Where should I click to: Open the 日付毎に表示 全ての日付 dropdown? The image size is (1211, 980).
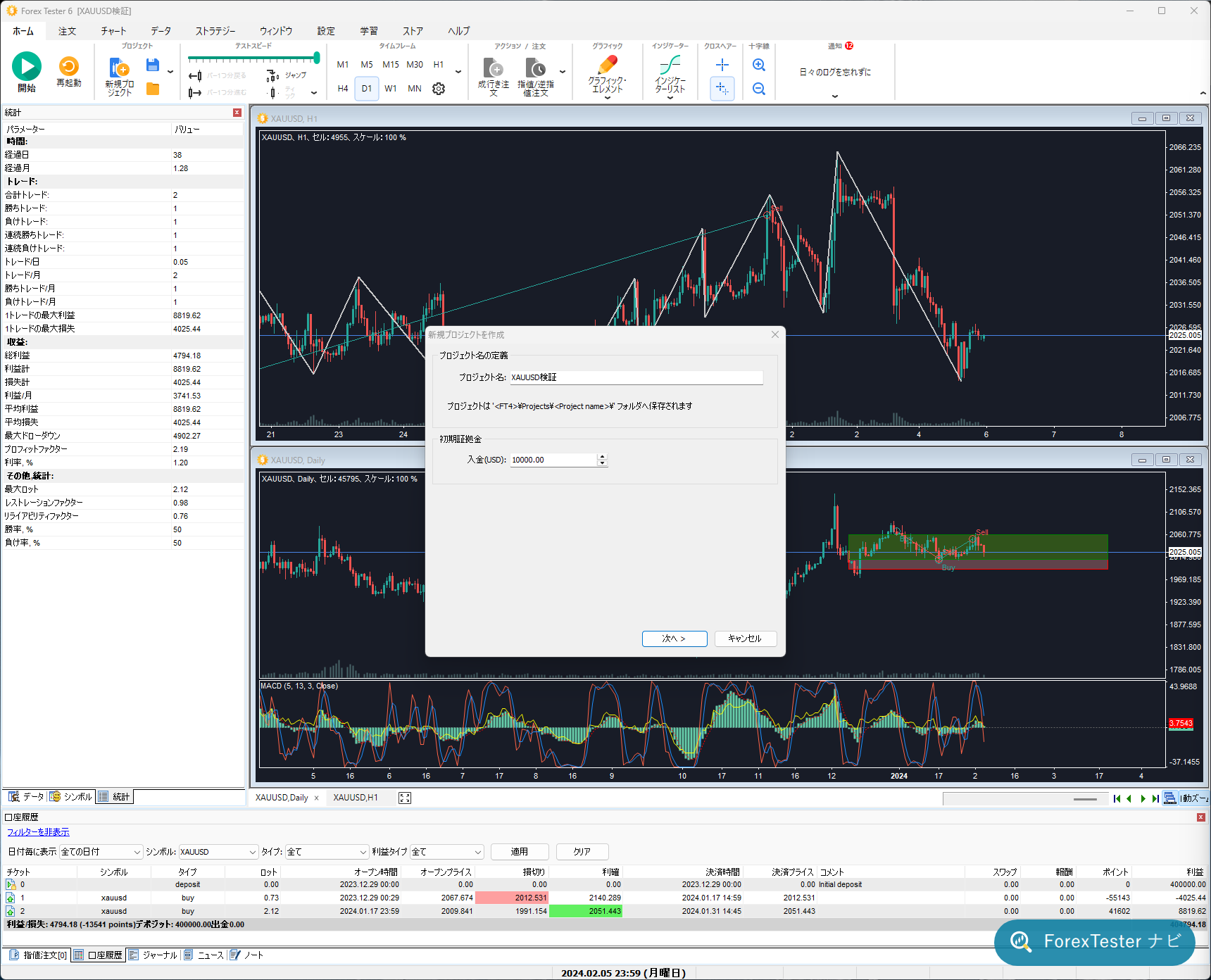101,852
